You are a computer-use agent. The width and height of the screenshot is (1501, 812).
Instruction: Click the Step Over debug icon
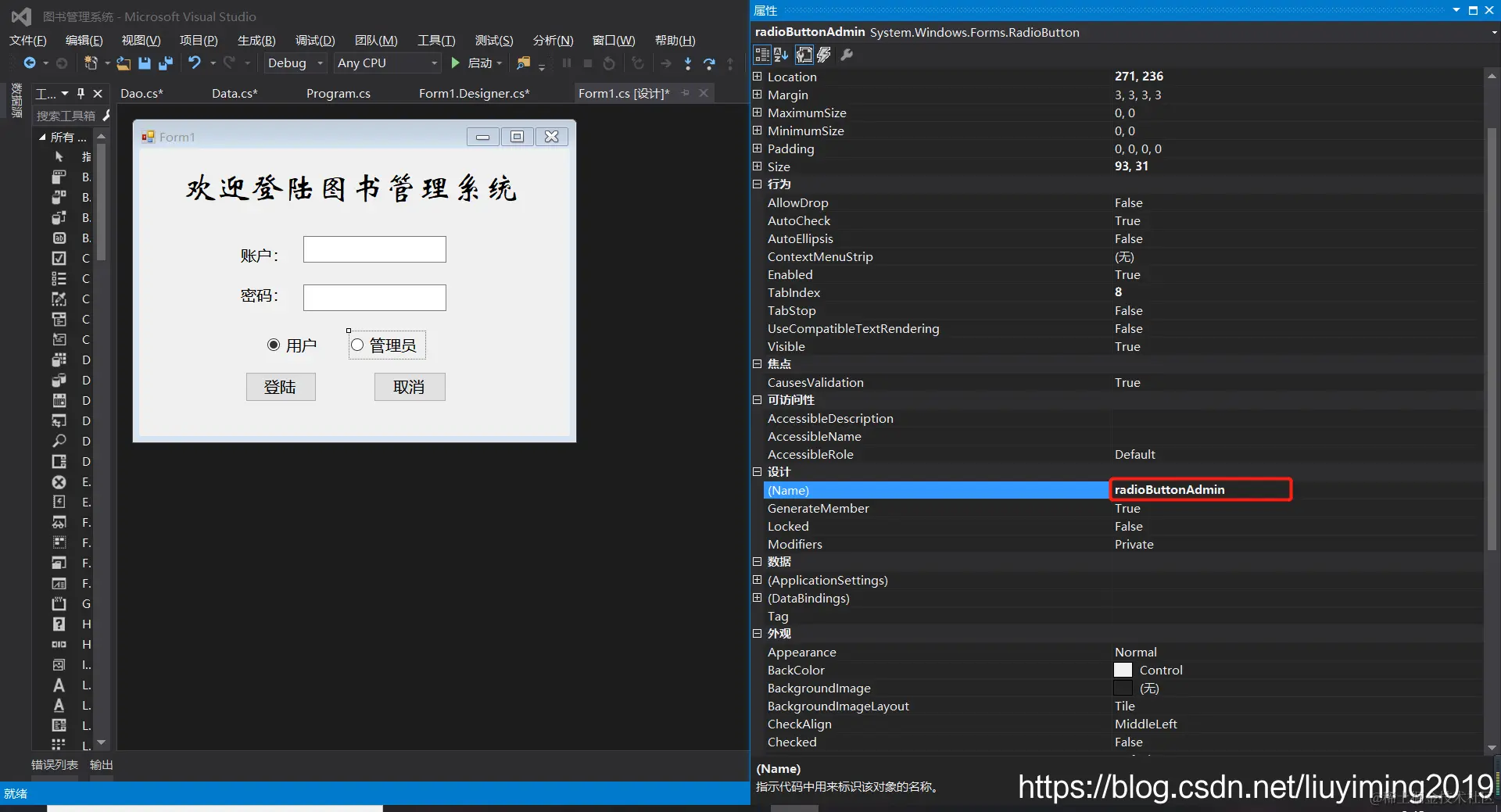(709, 63)
